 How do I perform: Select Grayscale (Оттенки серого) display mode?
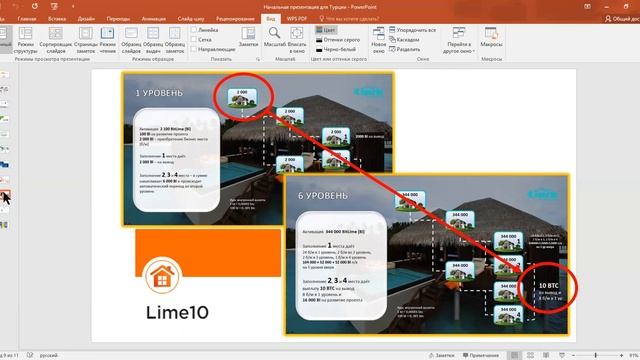tap(338, 40)
